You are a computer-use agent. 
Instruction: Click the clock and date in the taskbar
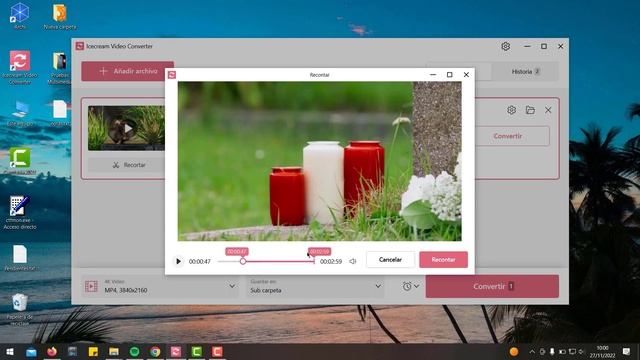click(x=602, y=351)
